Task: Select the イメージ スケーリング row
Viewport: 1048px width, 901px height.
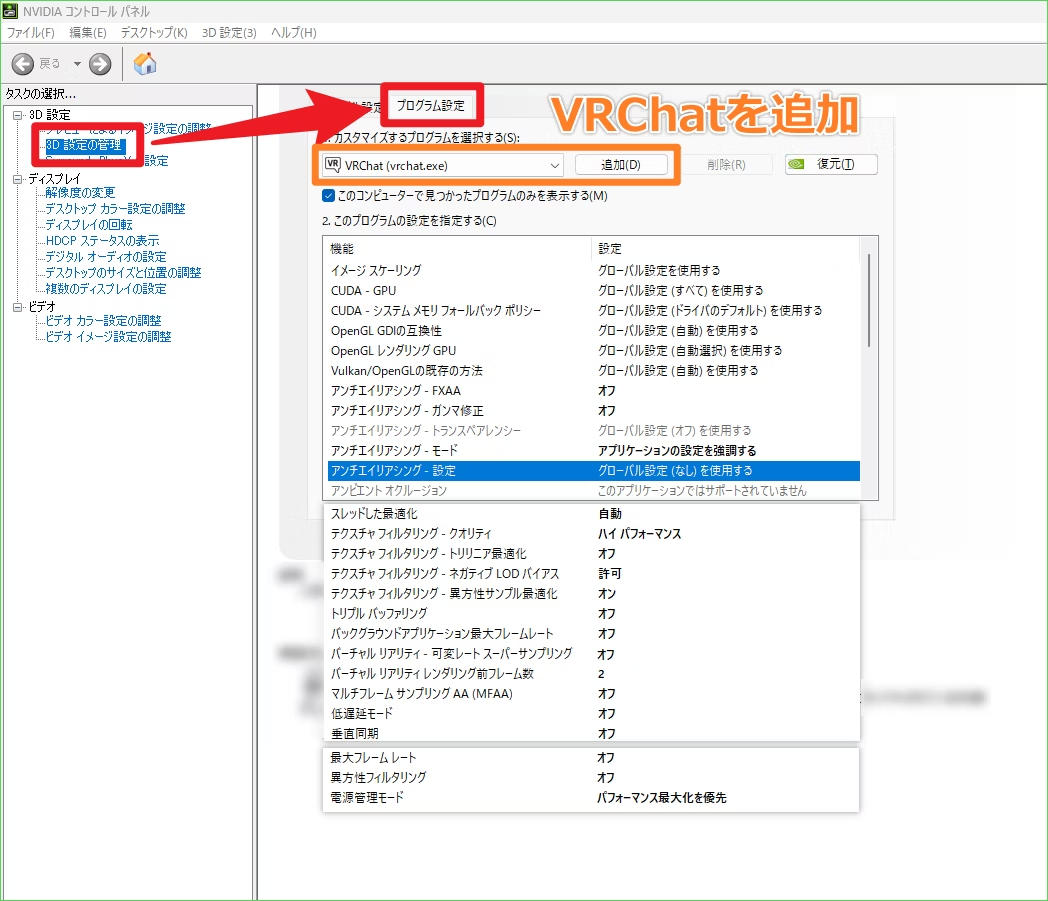Action: (x=594, y=271)
